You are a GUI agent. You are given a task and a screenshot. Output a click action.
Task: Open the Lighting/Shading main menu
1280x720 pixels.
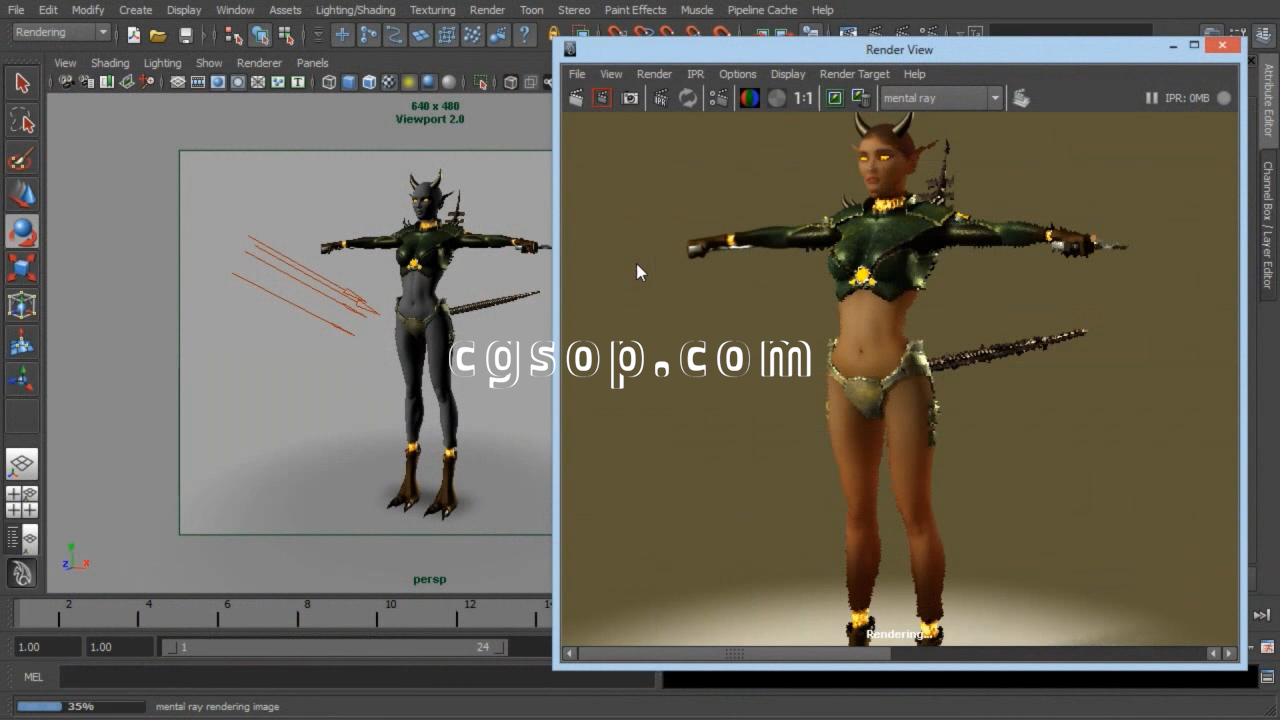click(x=355, y=10)
